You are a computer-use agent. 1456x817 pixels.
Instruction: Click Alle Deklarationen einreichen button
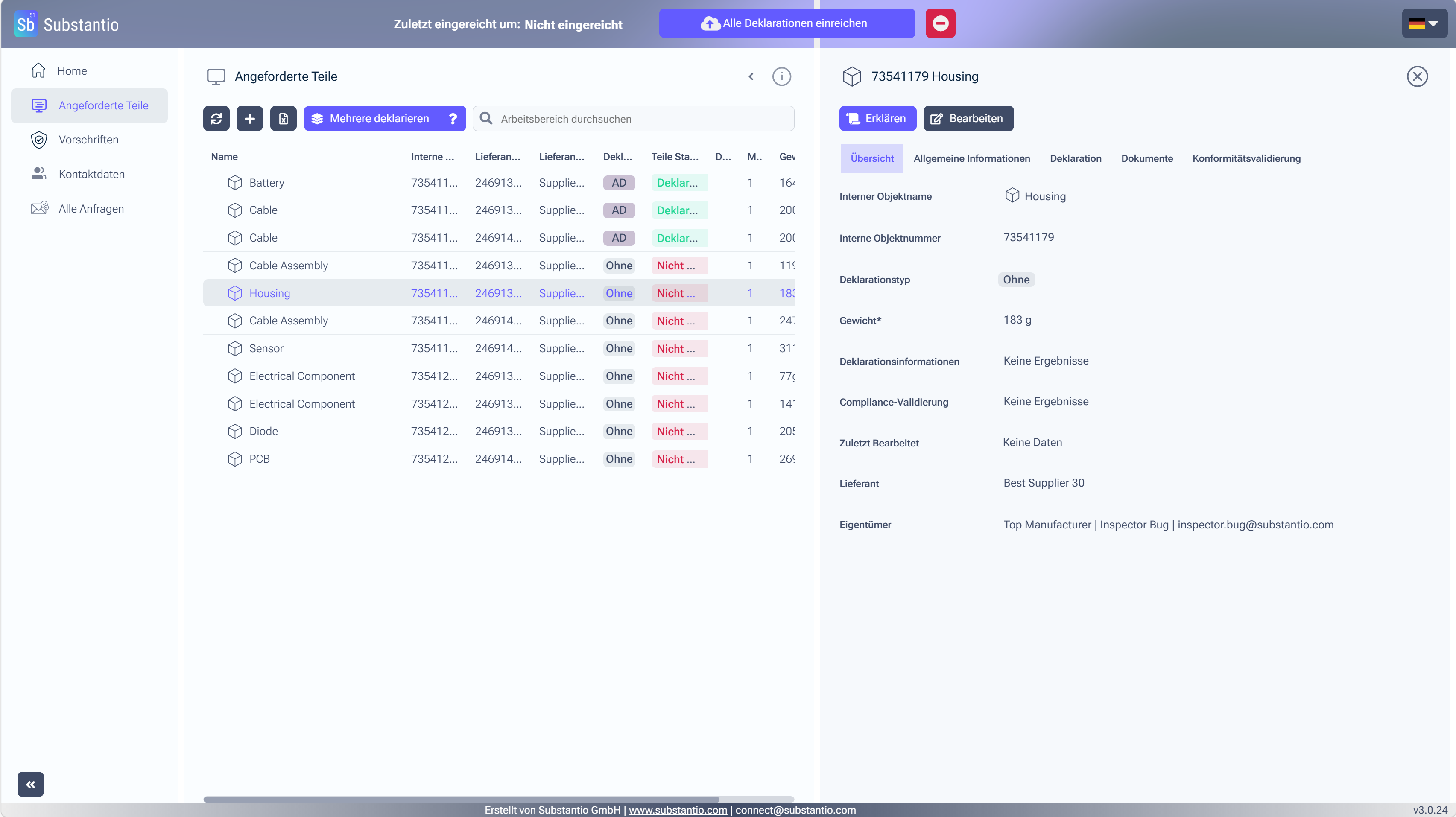click(787, 23)
